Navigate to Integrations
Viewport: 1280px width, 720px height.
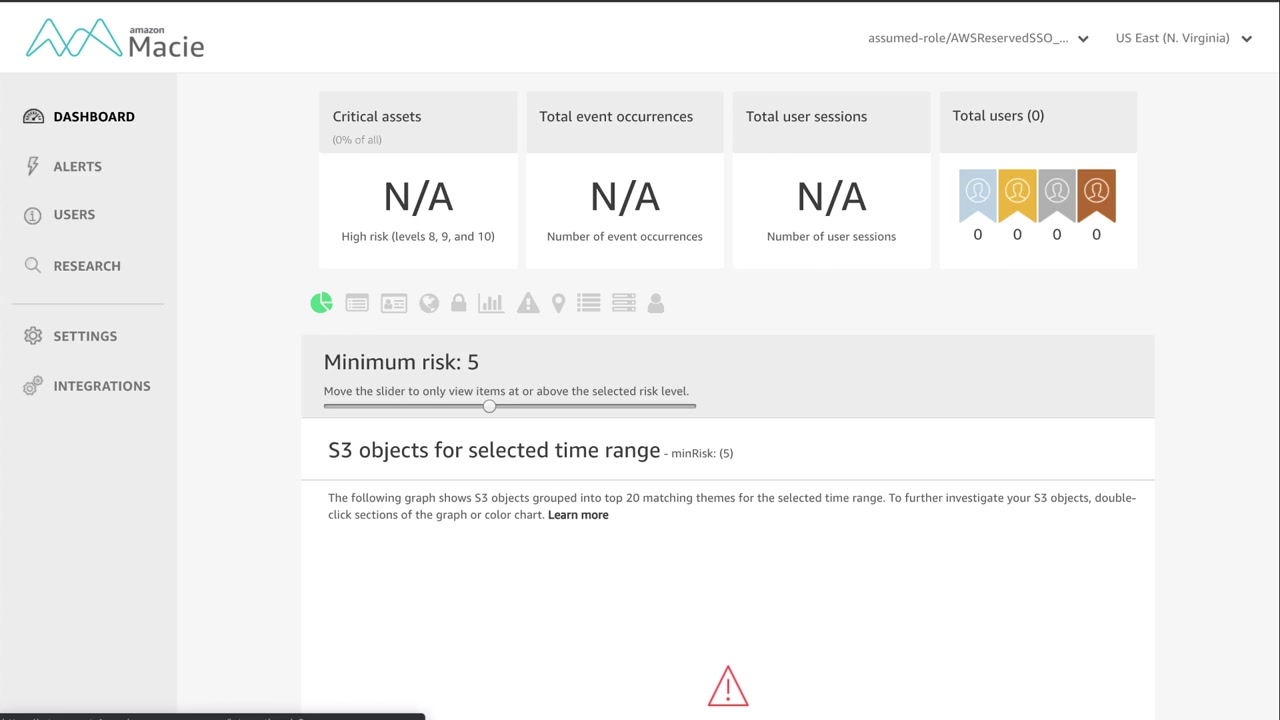pos(101,386)
